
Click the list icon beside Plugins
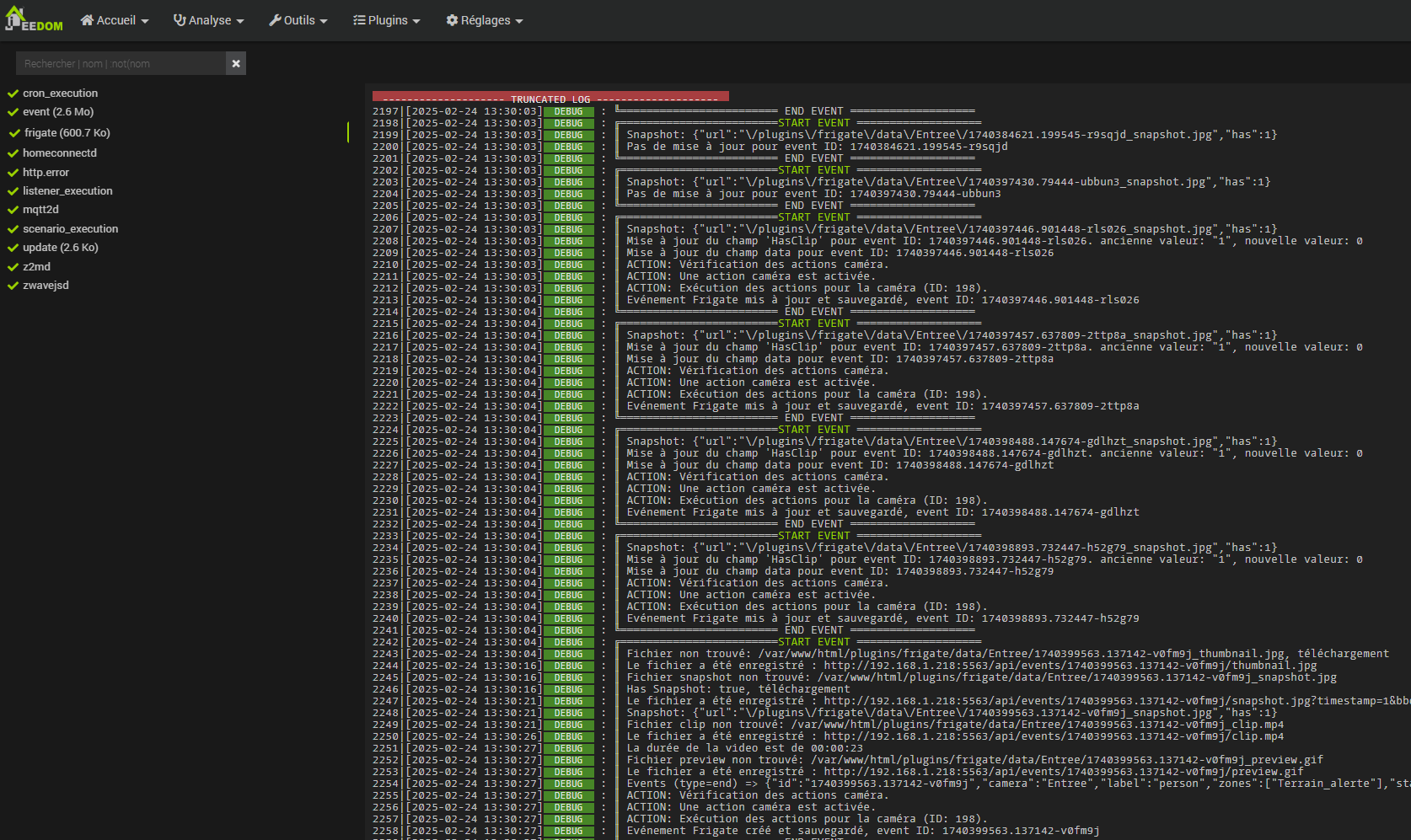click(359, 20)
